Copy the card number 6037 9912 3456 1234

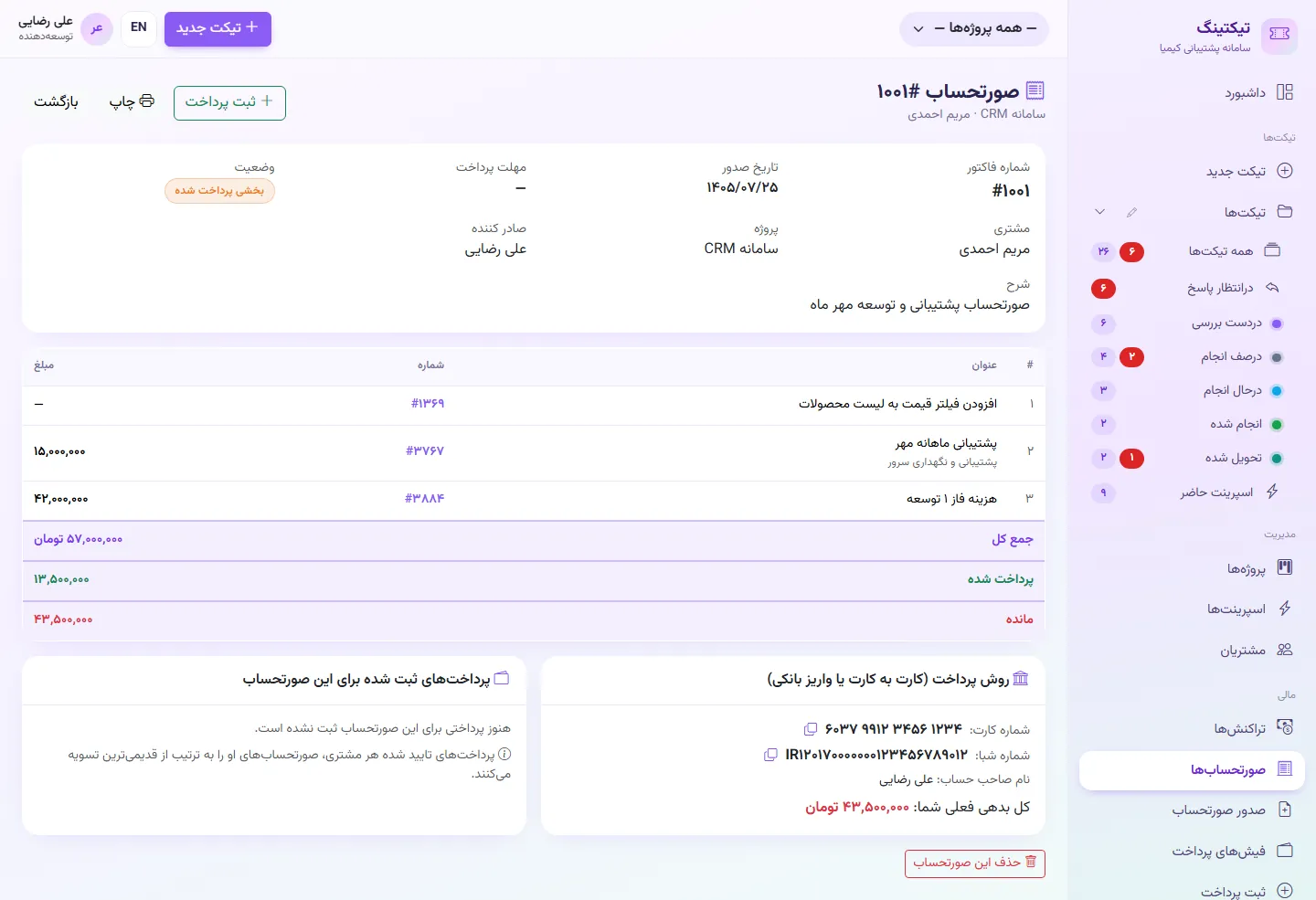pyautogui.click(x=810, y=729)
